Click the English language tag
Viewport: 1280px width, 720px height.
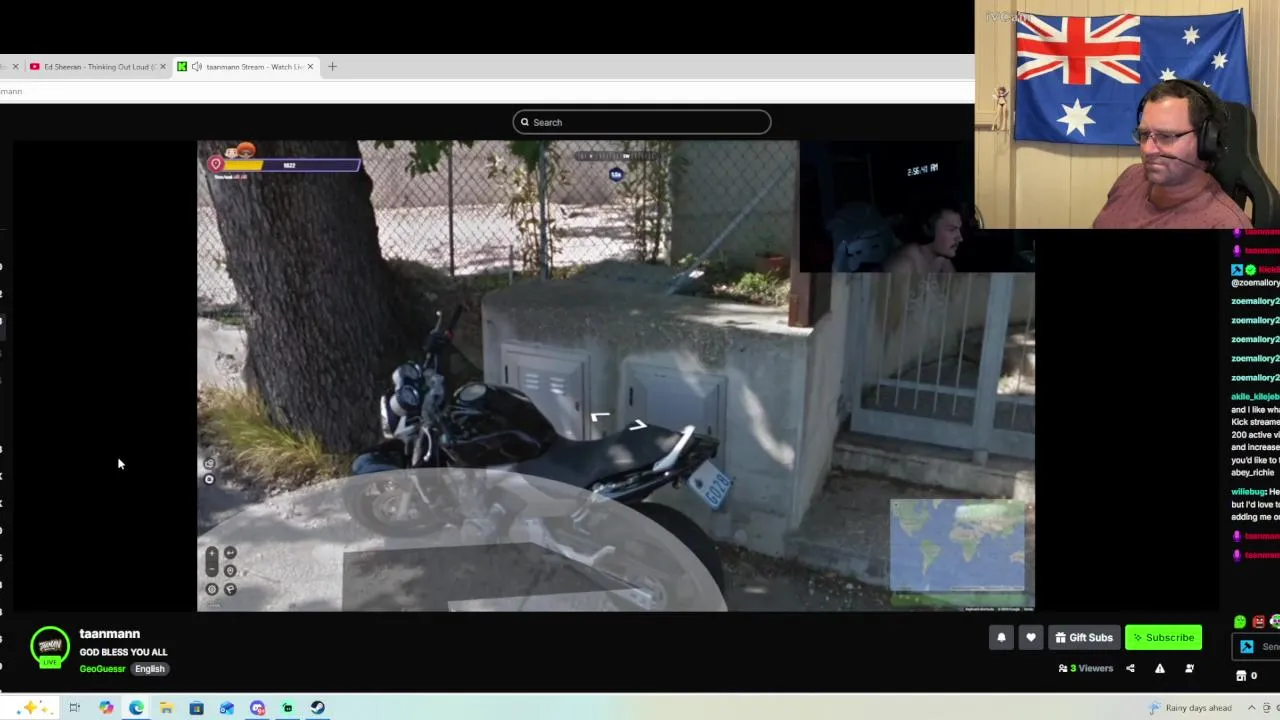(150, 669)
